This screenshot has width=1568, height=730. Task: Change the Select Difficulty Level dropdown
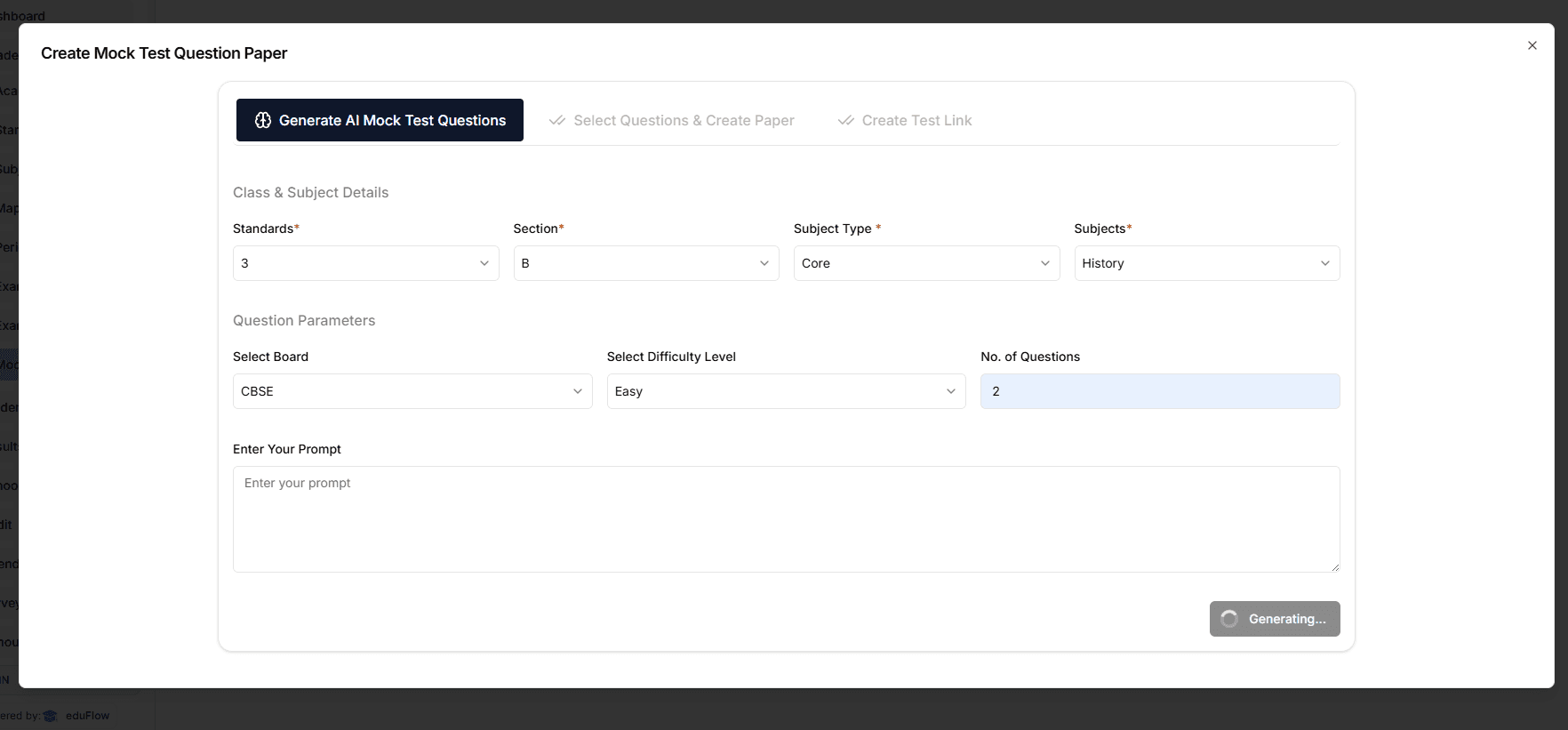(786, 391)
